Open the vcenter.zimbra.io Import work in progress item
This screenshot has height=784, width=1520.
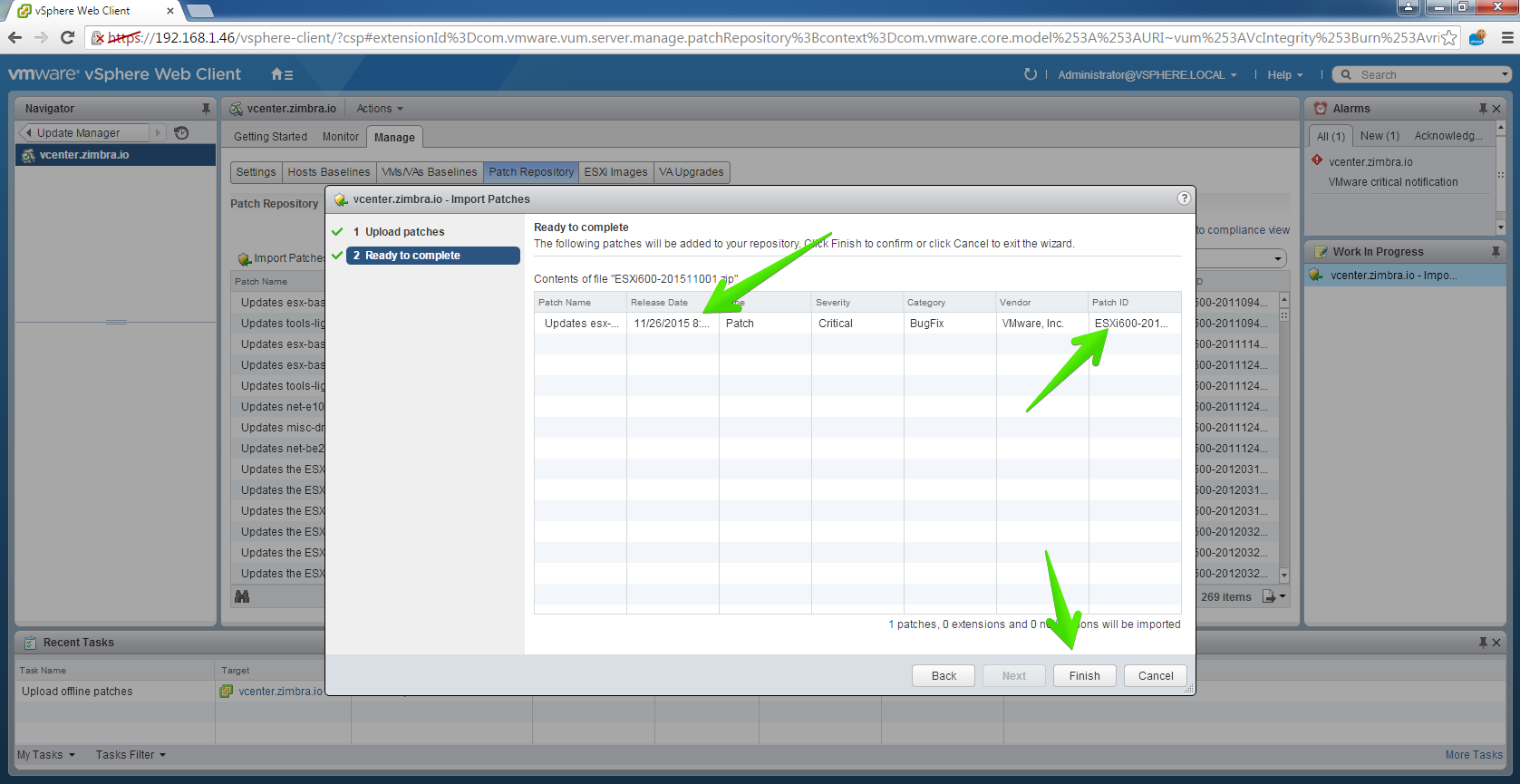coord(1406,276)
